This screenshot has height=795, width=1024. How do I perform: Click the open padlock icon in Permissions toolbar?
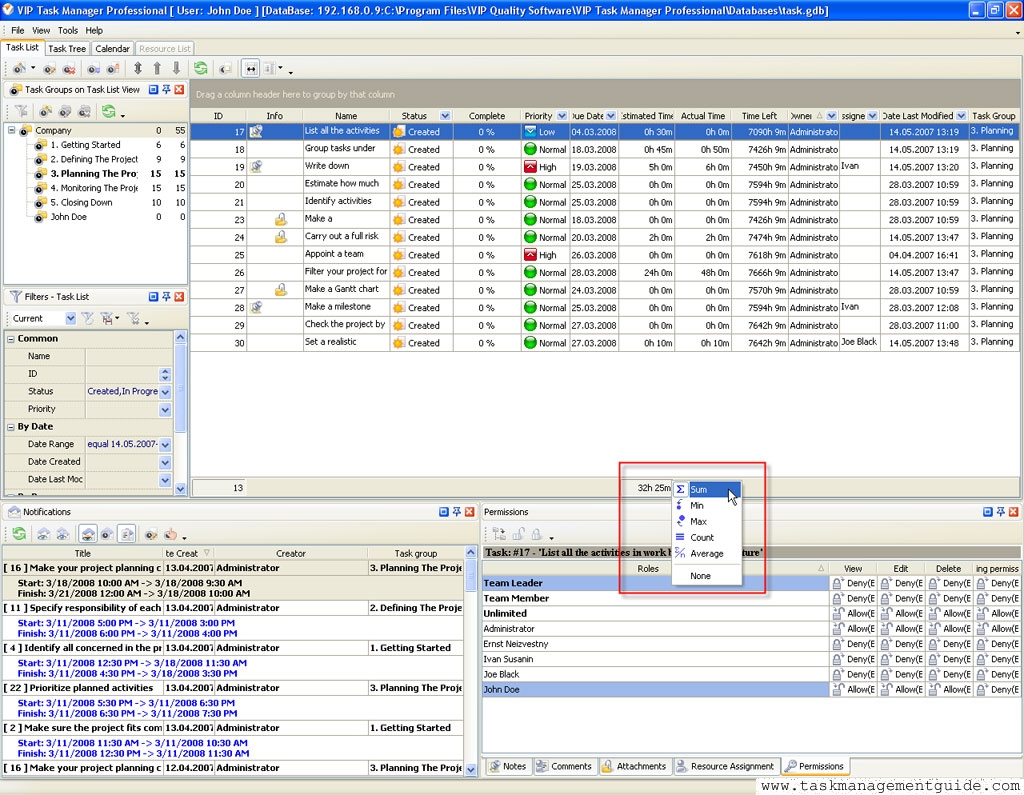(x=519, y=534)
